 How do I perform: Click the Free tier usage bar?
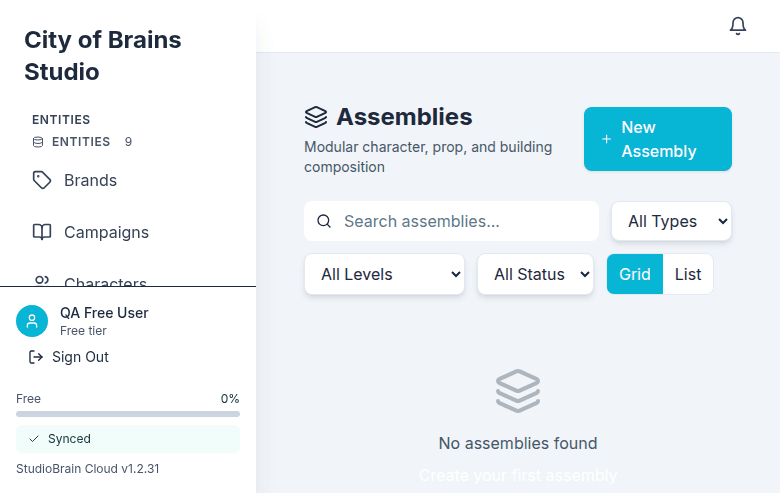tap(128, 414)
